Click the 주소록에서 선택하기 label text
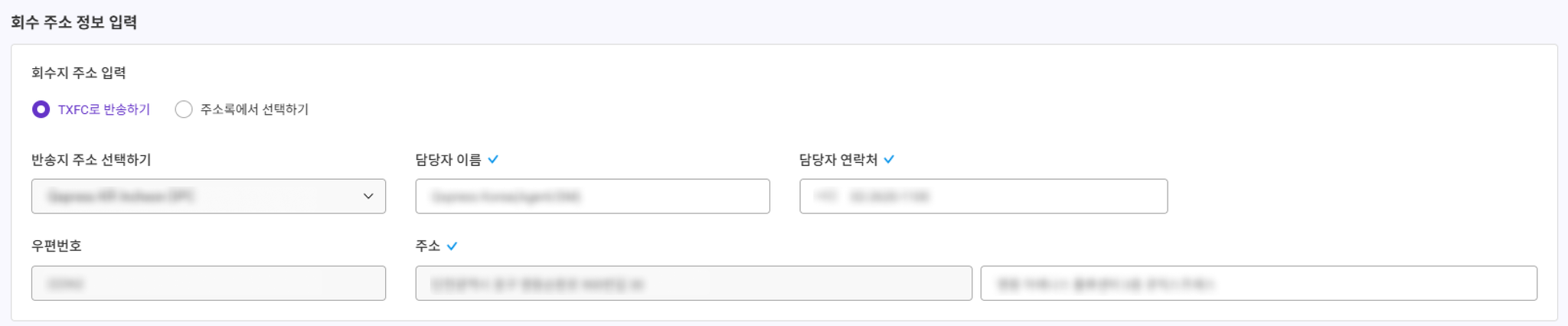Image resolution: width=1568 pixels, height=326 pixels. (x=254, y=109)
